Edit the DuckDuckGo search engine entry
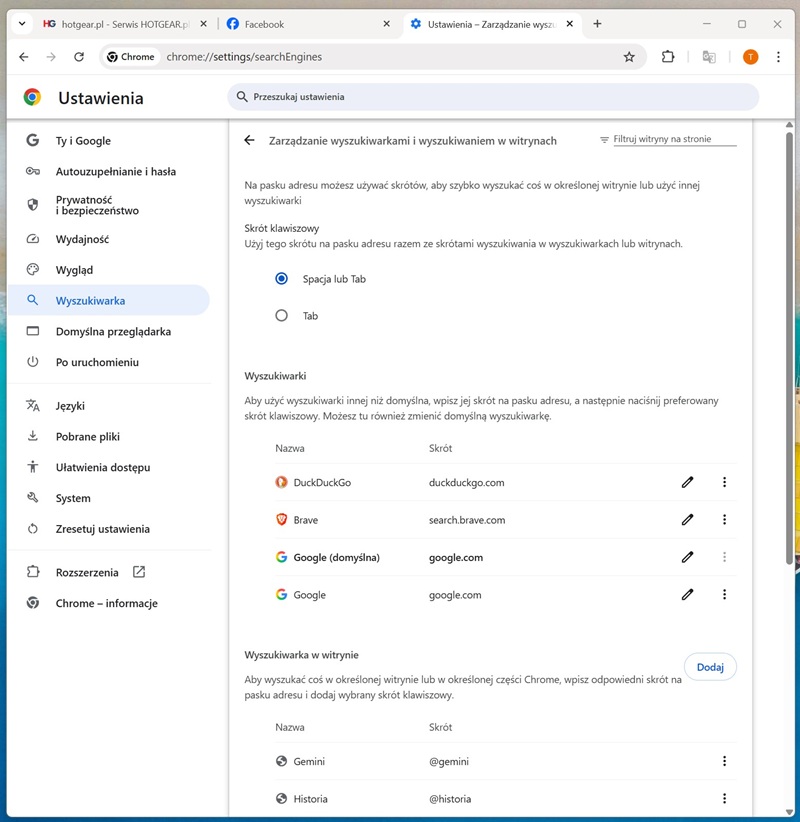The width and height of the screenshot is (800, 822). tap(687, 482)
